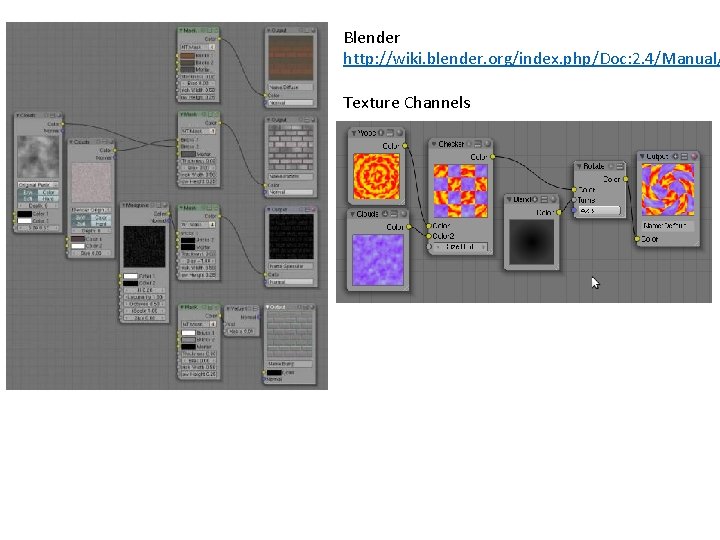Viewport: 720px width, 540px height.
Task: Click the purple Clouds node's Color output socket
Action: pyautogui.click(x=409, y=227)
